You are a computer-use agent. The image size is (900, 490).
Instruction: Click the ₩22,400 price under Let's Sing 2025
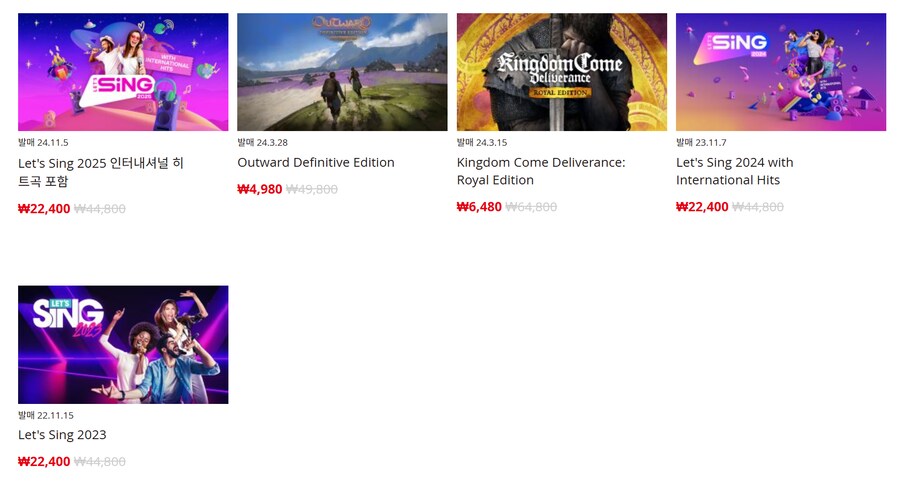[x=44, y=209]
